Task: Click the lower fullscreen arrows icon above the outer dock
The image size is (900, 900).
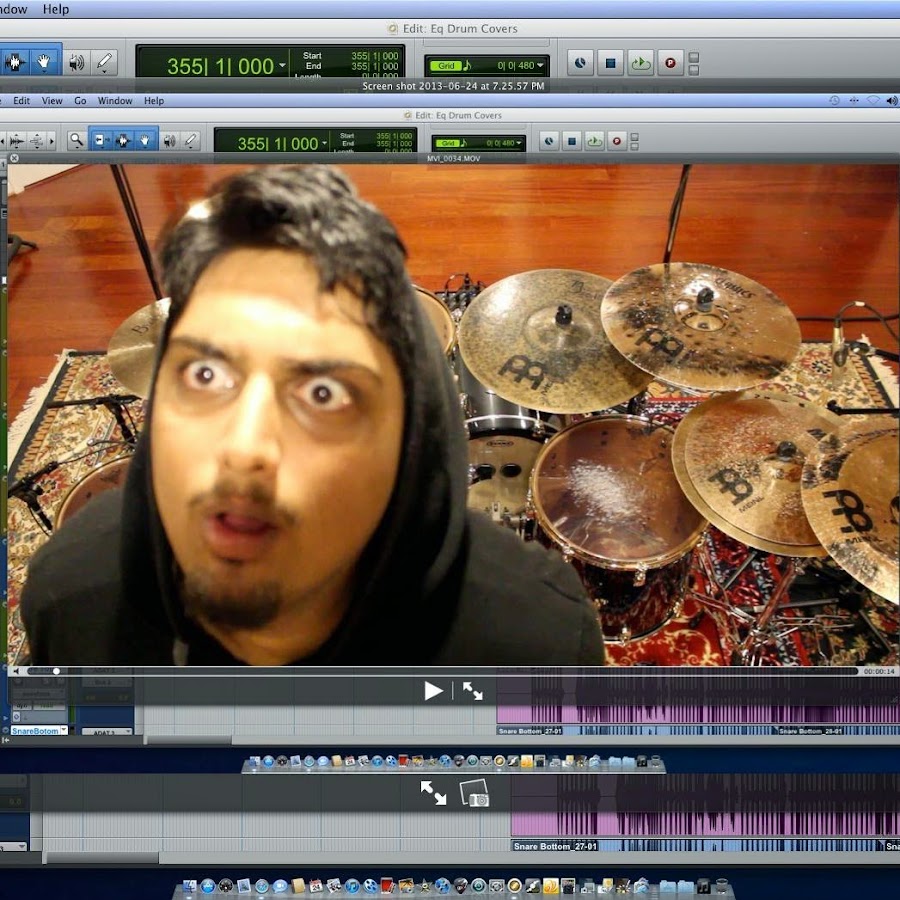Action: 433,793
